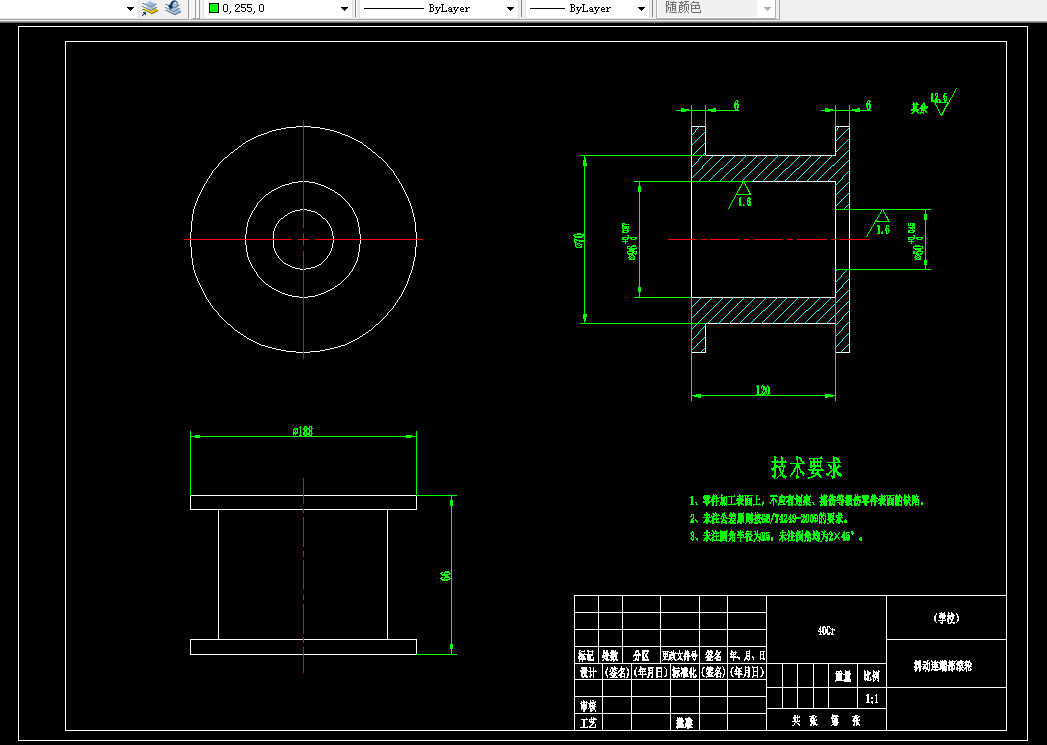This screenshot has height=745, width=1047.
Task: Click the Layer Previous icon
Action: coord(173,8)
